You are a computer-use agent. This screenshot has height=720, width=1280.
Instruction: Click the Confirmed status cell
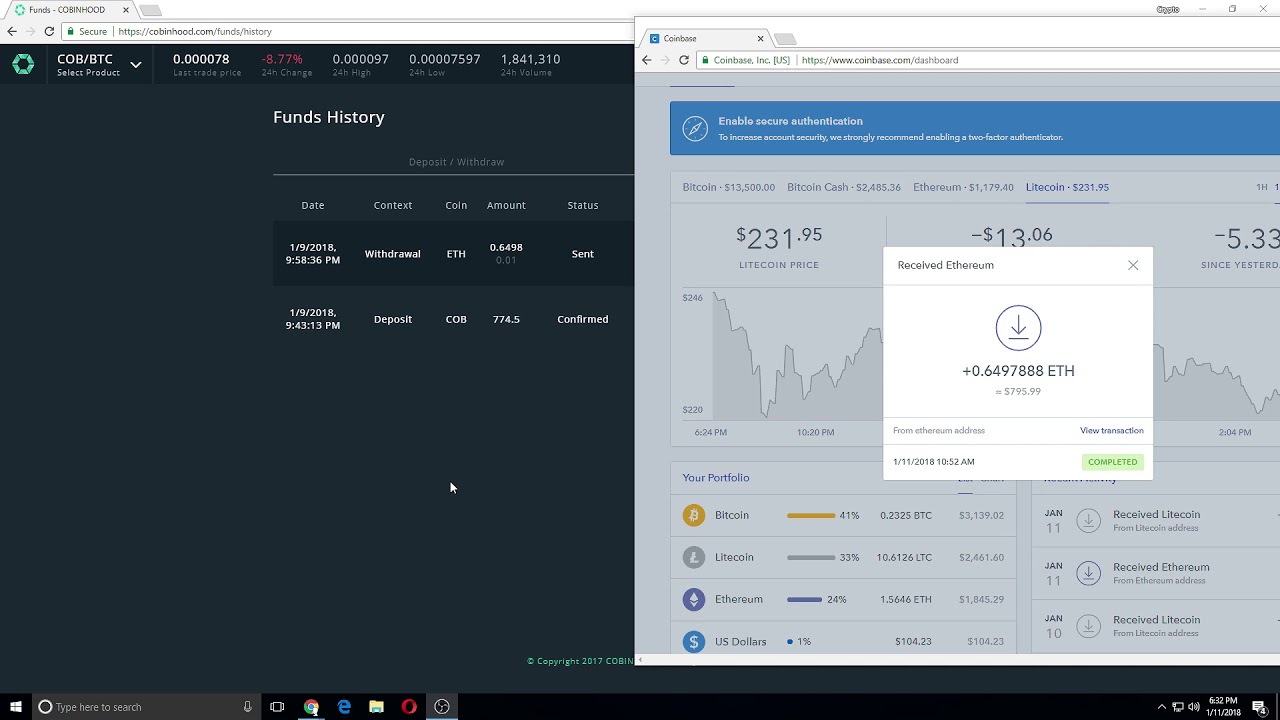583,319
